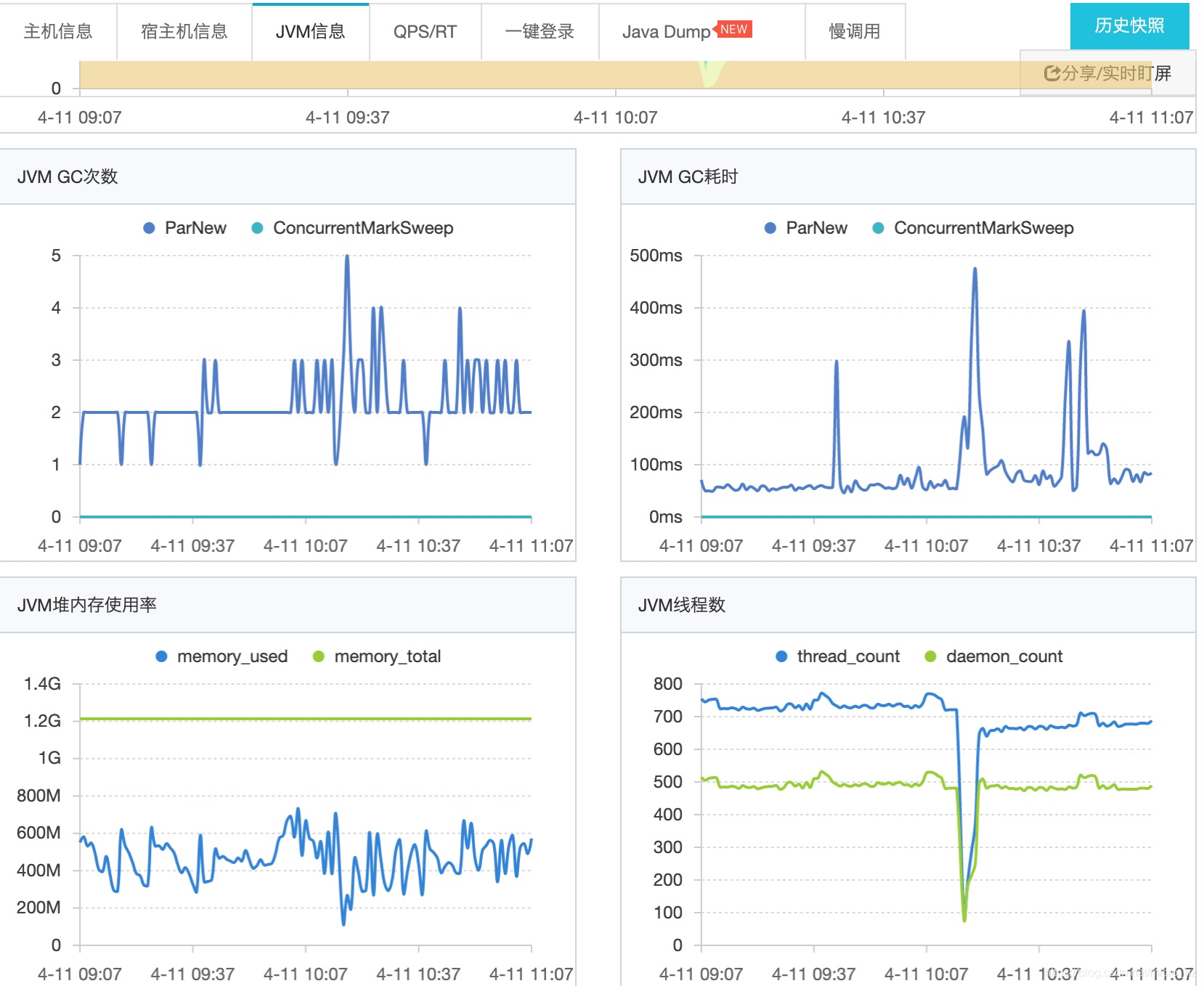Toggle ParNew series in JVM GC耗时 legend
1204x986 pixels.
pos(806,228)
